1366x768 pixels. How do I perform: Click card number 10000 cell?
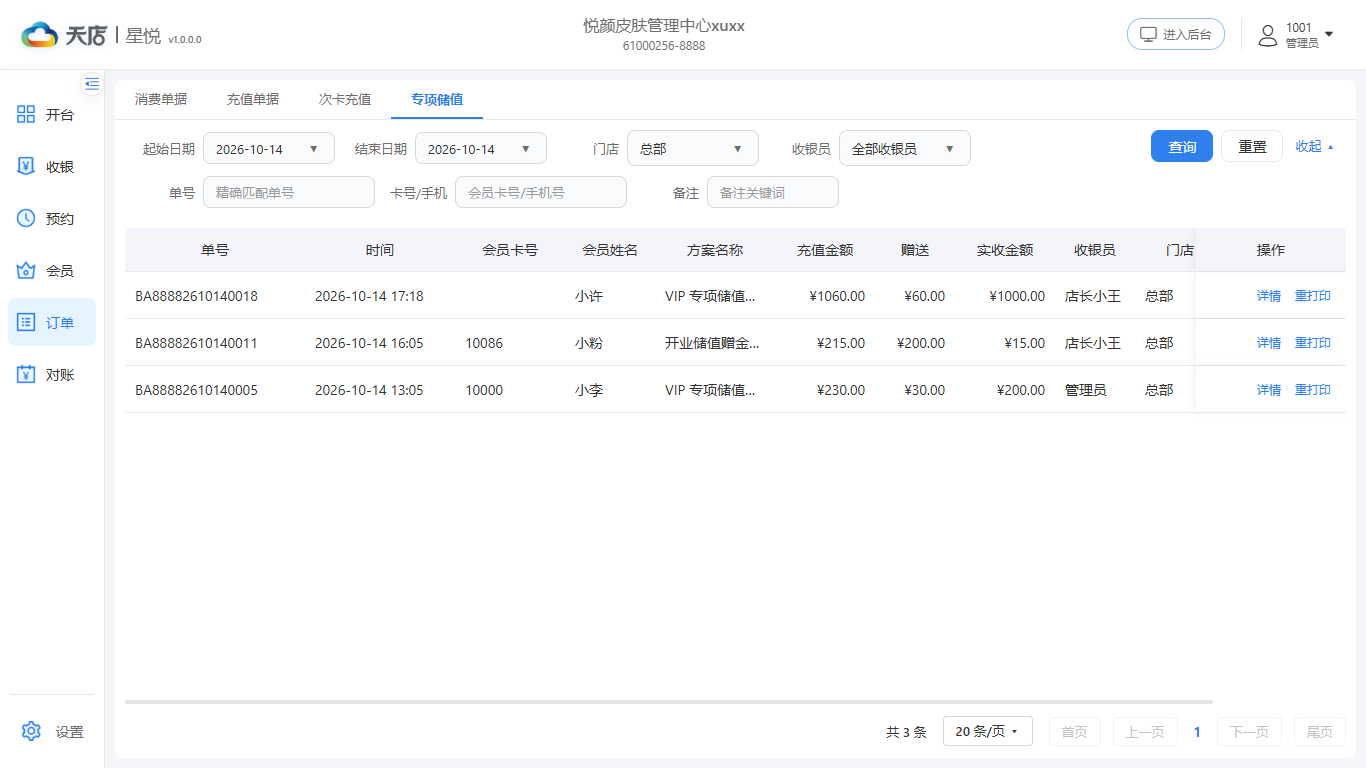(x=484, y=390)
